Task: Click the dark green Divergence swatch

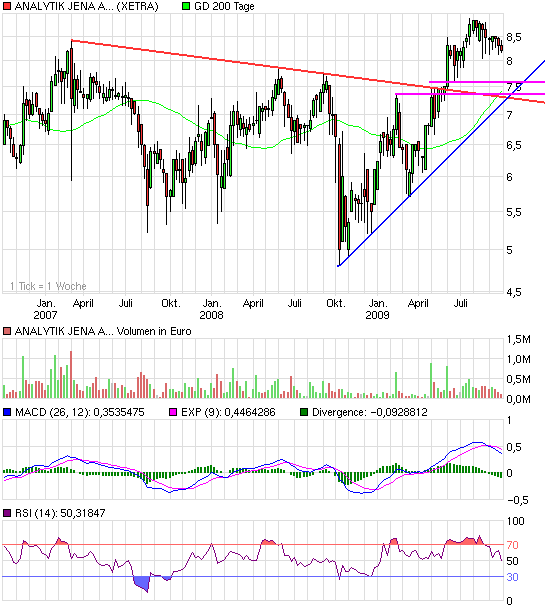Action: point(304,412)
